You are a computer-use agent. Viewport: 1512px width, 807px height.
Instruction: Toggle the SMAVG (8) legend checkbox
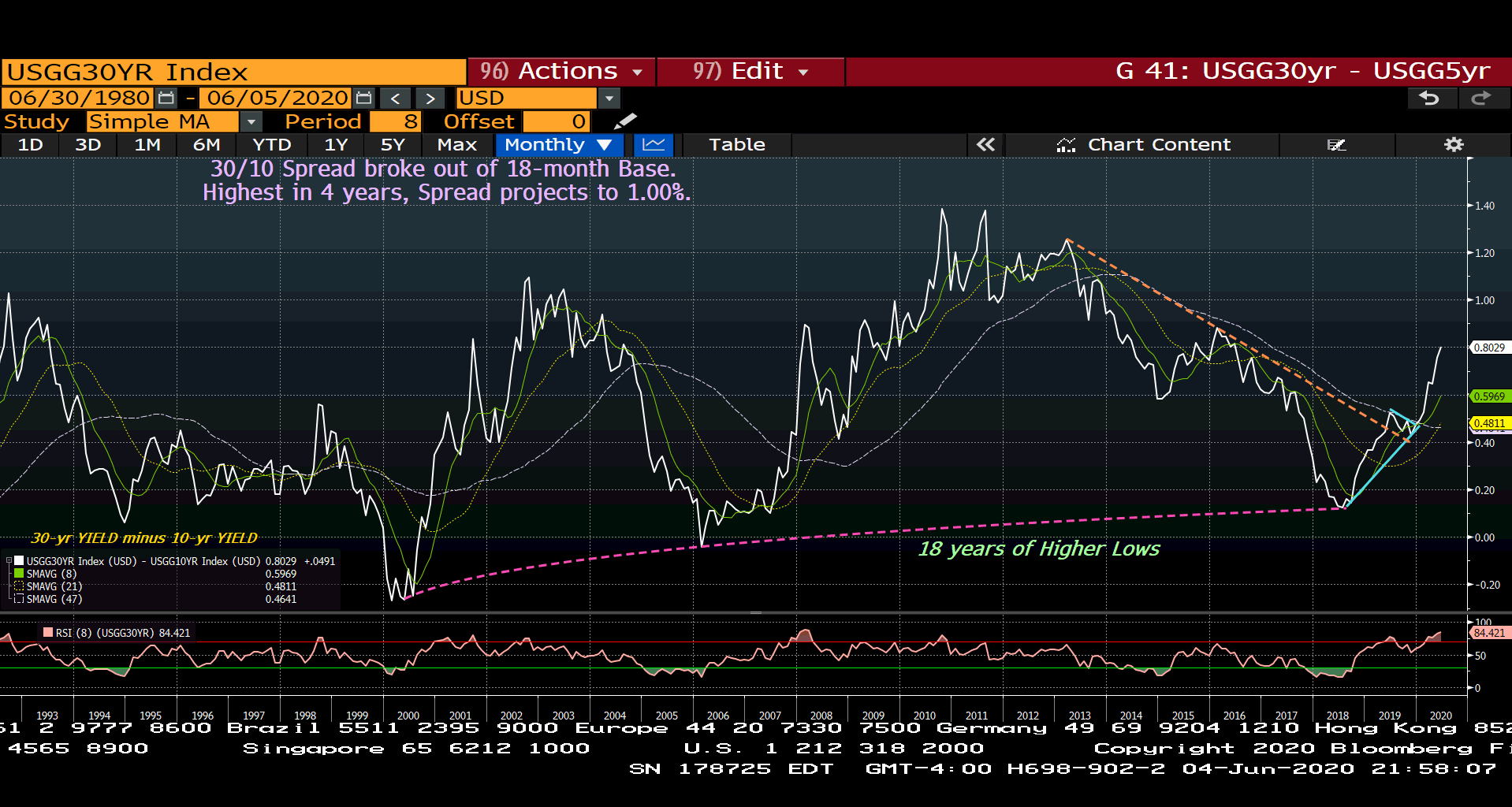tap(19, 574)
